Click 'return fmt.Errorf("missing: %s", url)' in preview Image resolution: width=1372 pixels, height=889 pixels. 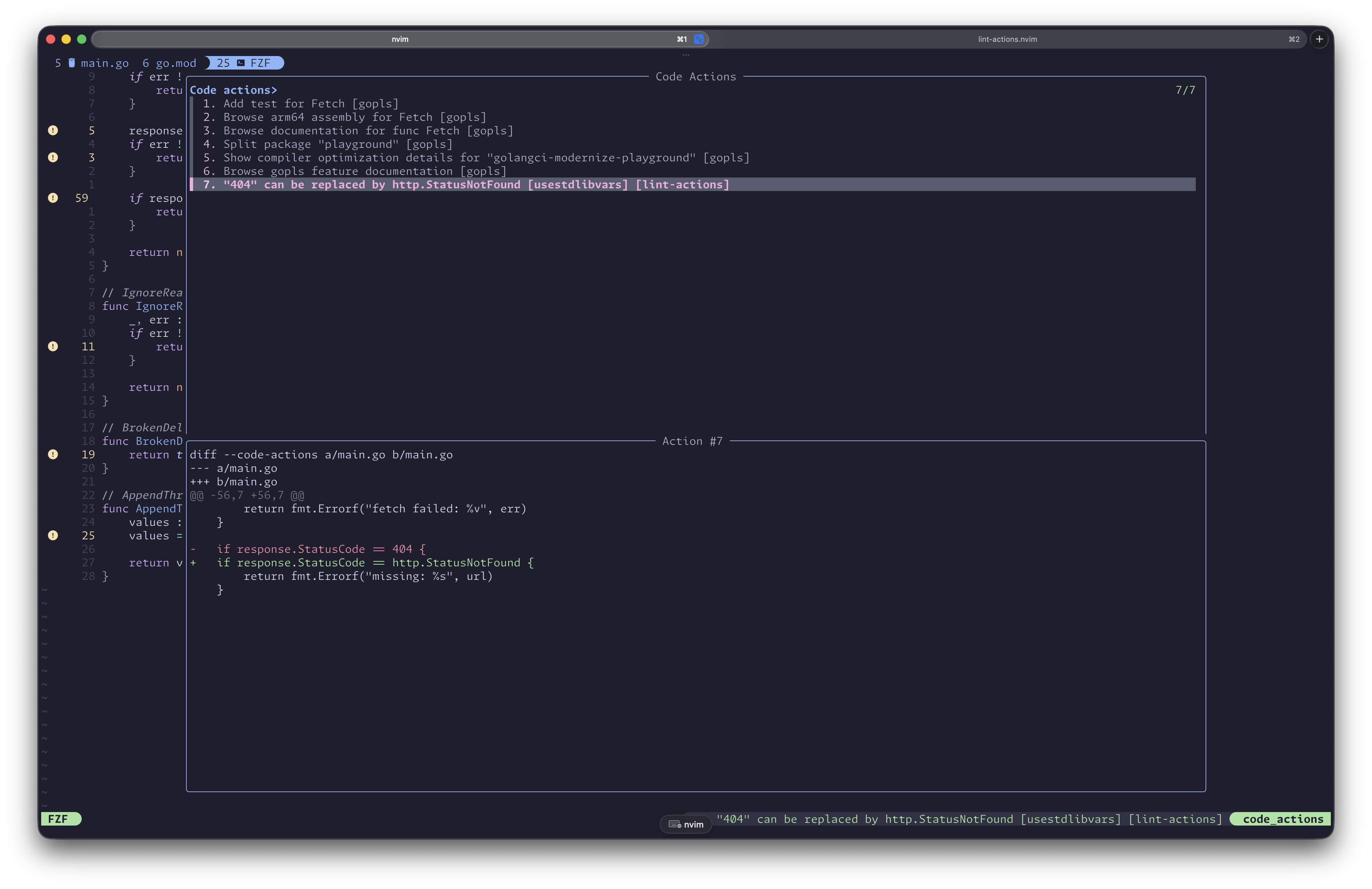[x=368, y=576]
